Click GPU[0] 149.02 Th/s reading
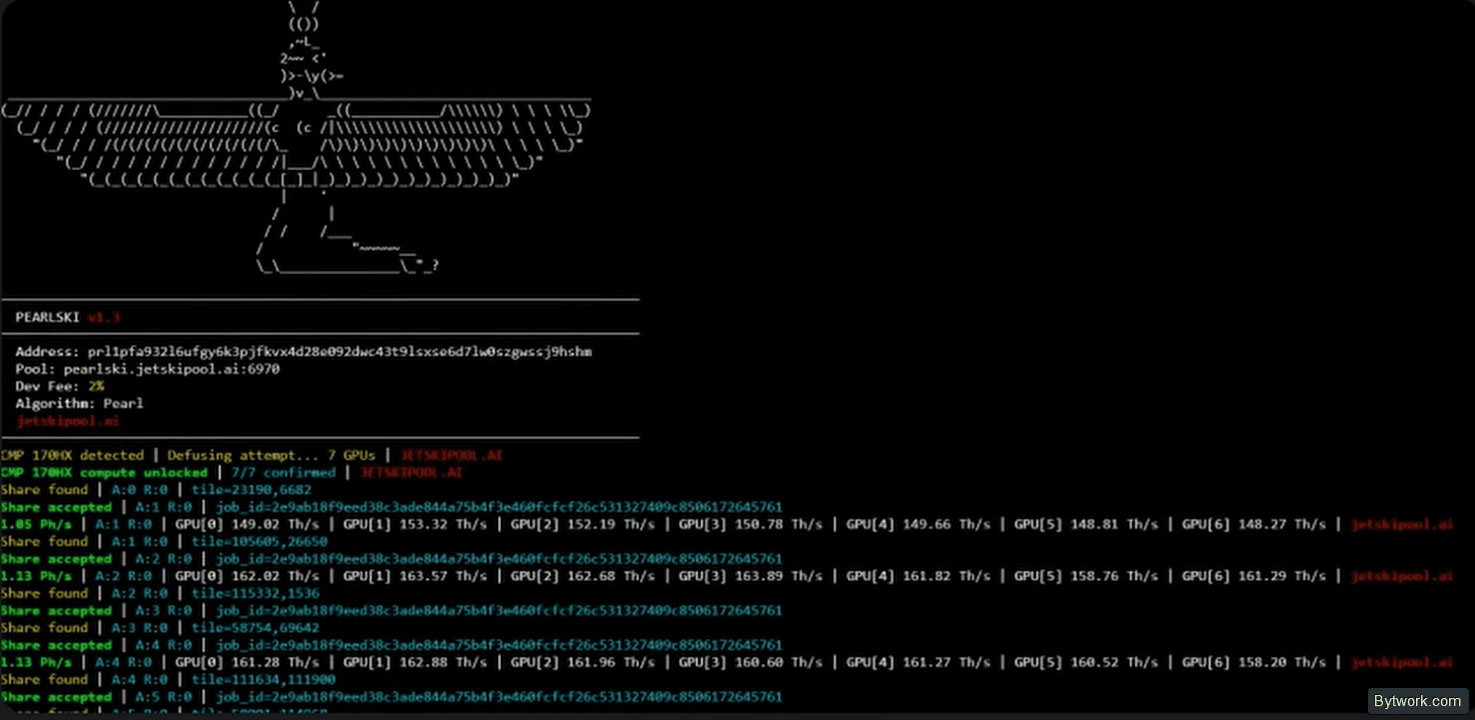1475x720 pixels. coord(247,524)
